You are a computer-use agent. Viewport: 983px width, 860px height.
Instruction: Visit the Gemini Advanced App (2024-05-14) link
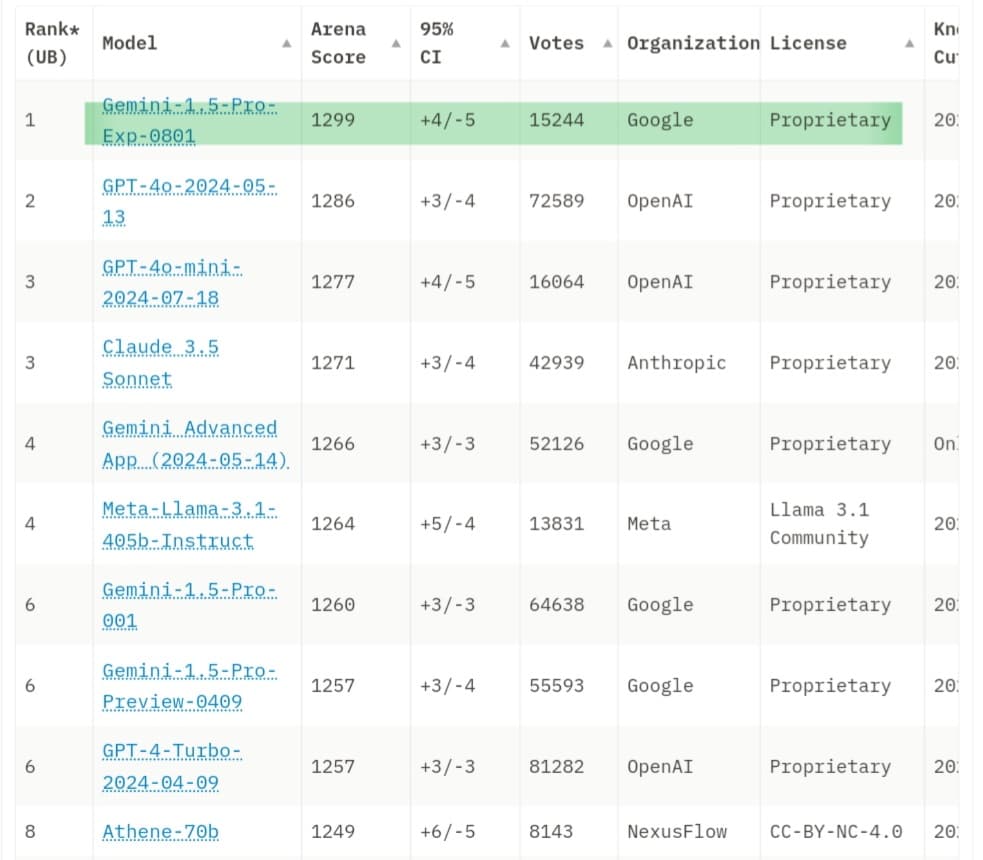point(194,444)
